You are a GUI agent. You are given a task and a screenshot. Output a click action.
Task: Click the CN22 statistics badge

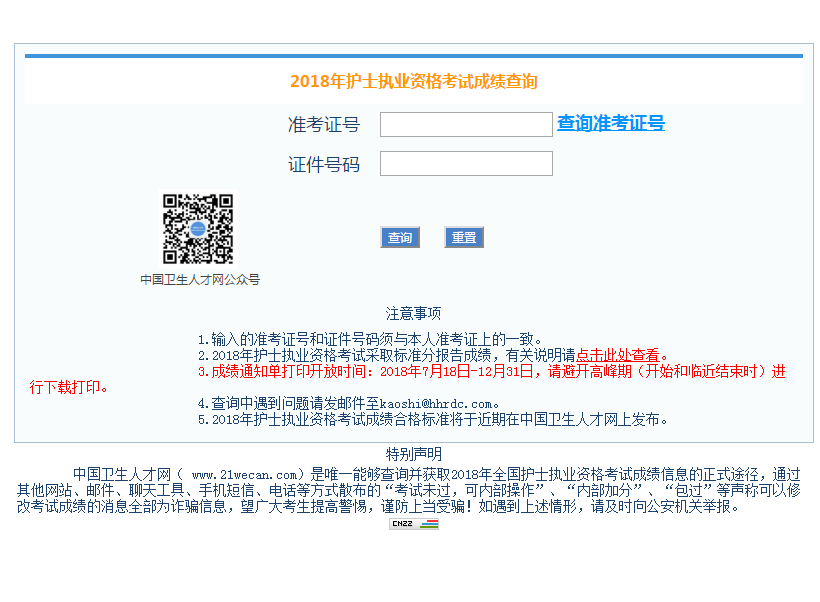click(412, 524)
